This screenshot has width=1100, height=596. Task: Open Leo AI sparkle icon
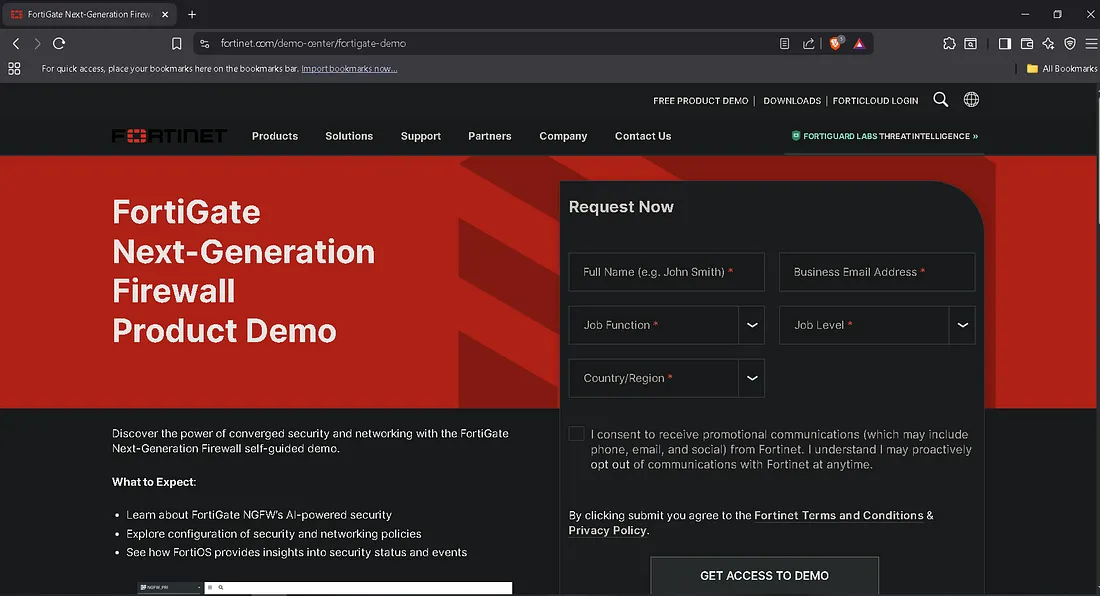coord(1048,43)
